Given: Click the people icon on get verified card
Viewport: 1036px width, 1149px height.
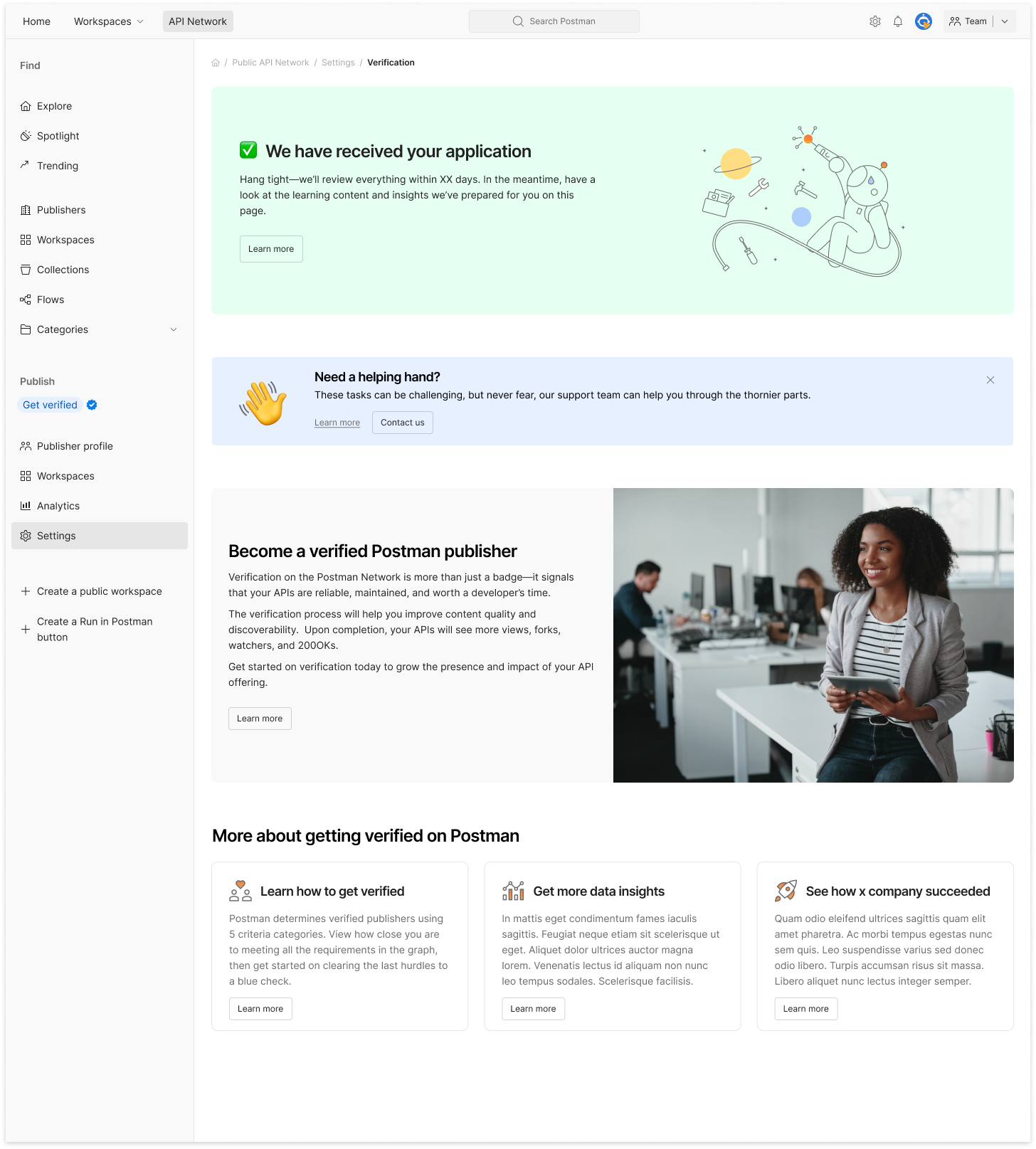Looking at the screenshot, I should point(240,891).
